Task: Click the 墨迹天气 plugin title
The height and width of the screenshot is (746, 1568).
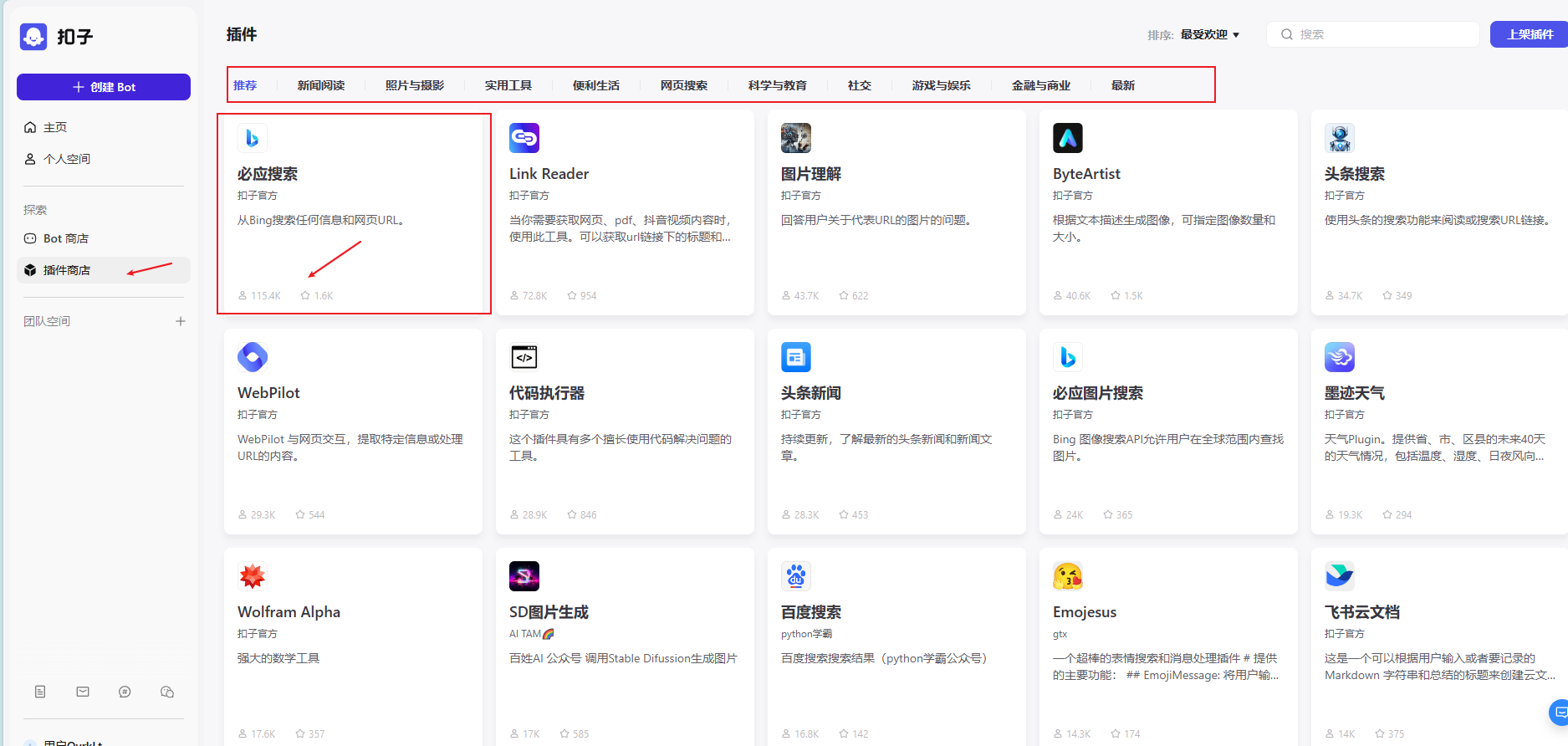Action: [x=1355, y=393]
